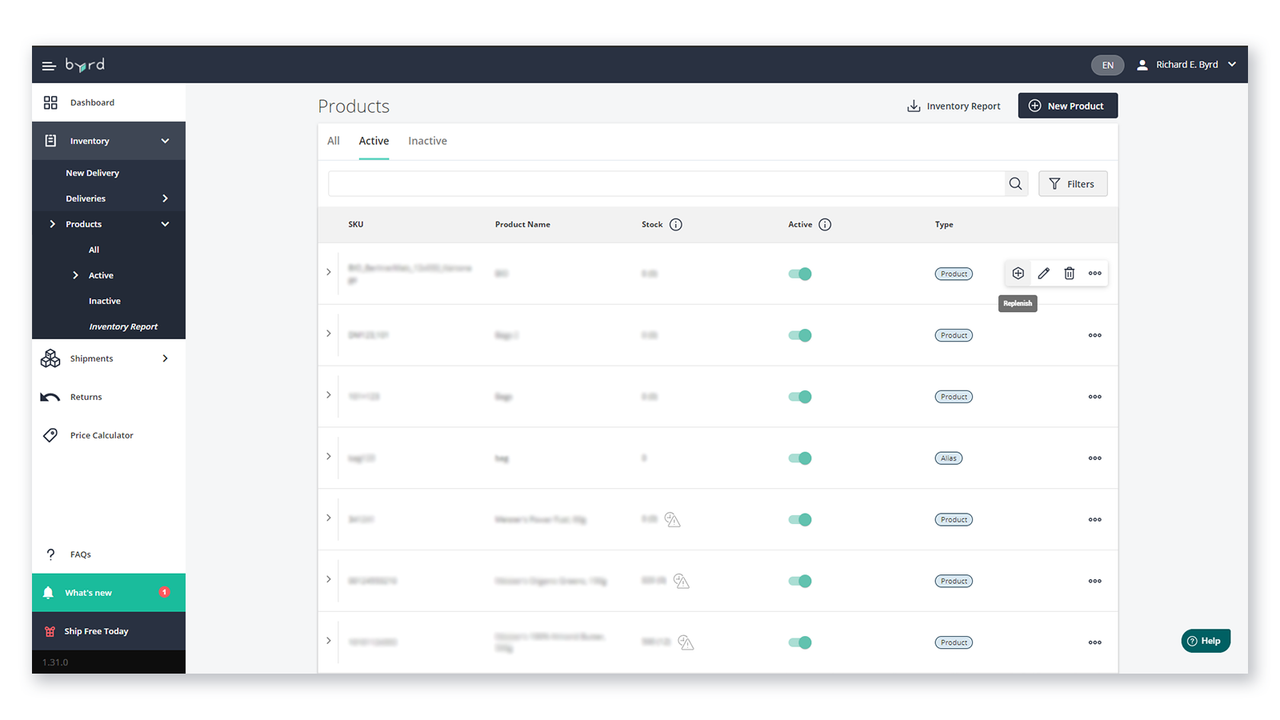1280x720 pixels.
Task: Click the hamburger menu beside the byrd logo
Action: click(x=49, y=64)
